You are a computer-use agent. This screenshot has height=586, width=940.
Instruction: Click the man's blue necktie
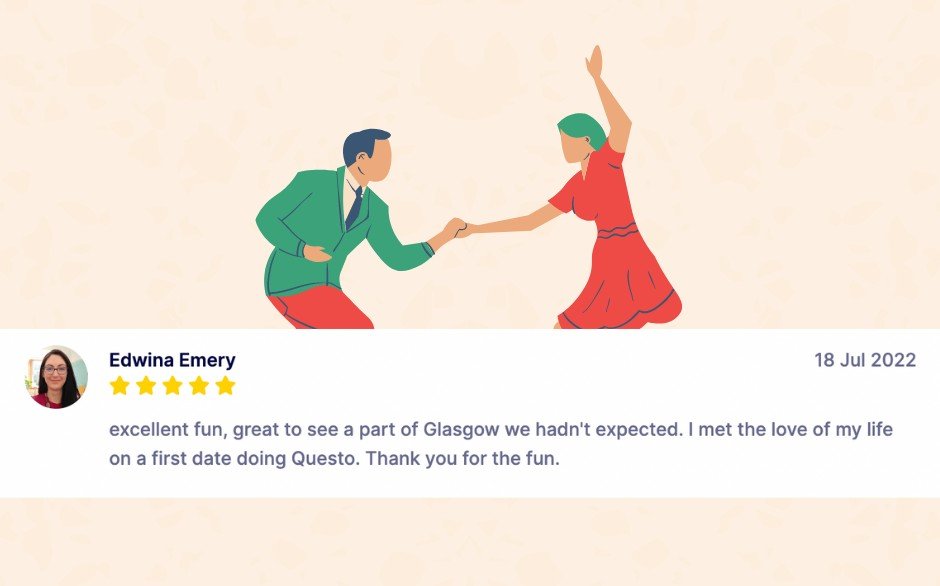(x=354, y=208)
